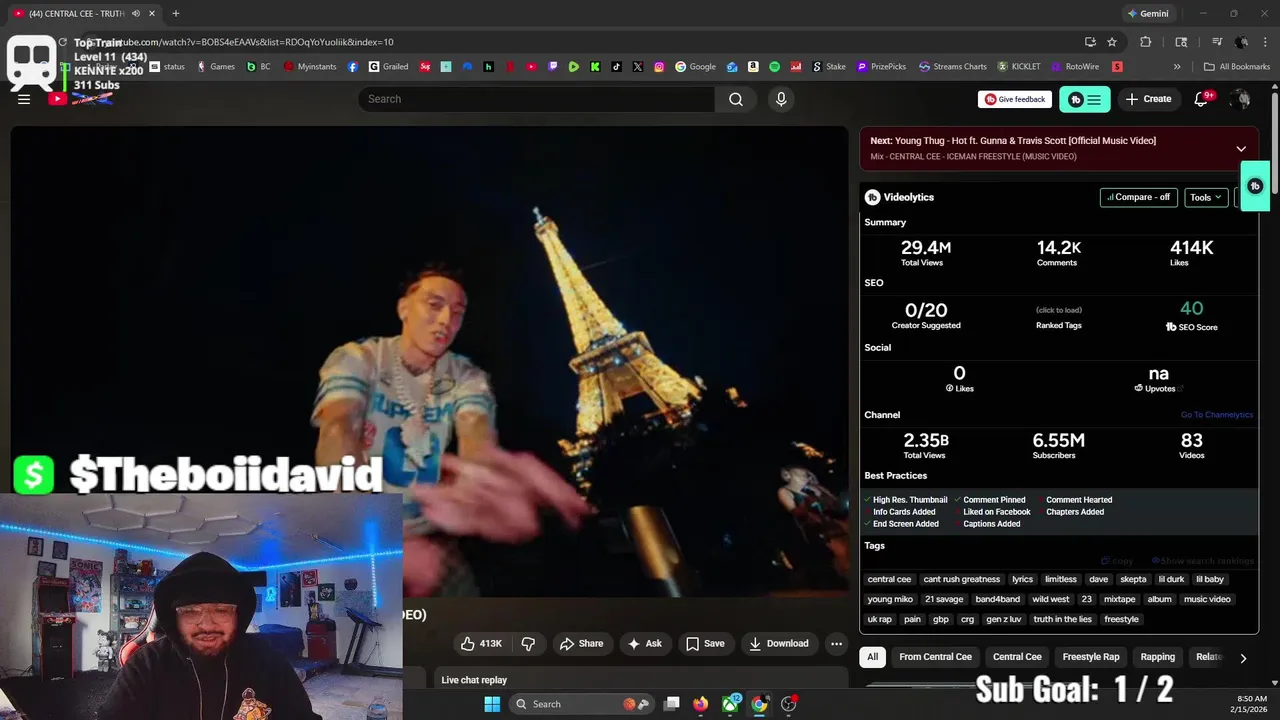Toggle Videolytics Compare off button
This screenshot has width=1280, height=720.
1138,197
